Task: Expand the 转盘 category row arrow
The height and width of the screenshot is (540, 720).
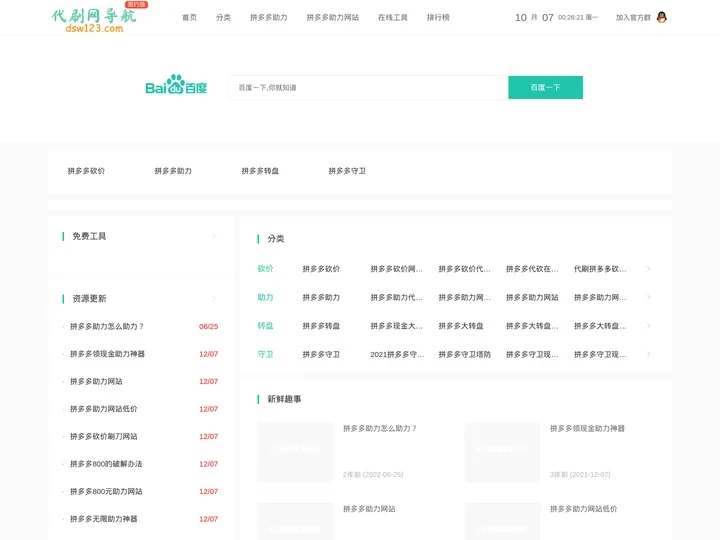Action: (x=648, y=326)
